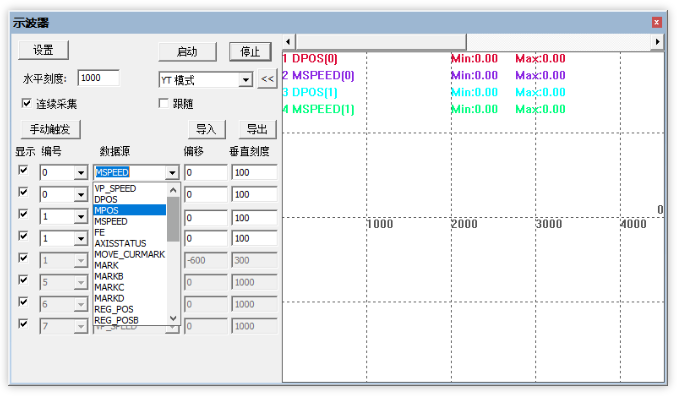The width and height of the screenshot is (680, 398).
Task: Click the horizontal chart scrollbar thumb
Action: [381, 42]
